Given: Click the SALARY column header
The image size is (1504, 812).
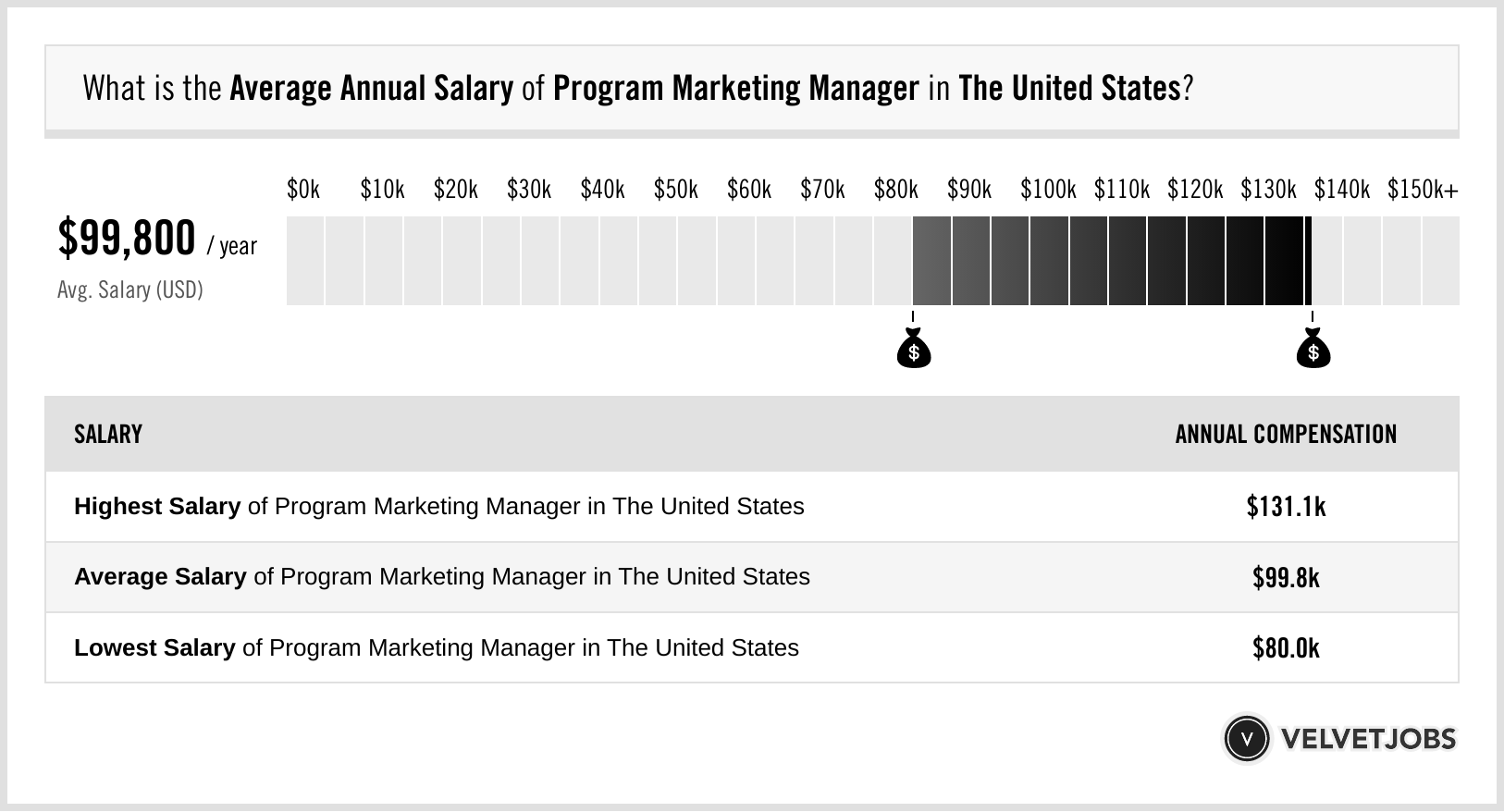Looking at the screenshot, I should click(x=108, y=435).
